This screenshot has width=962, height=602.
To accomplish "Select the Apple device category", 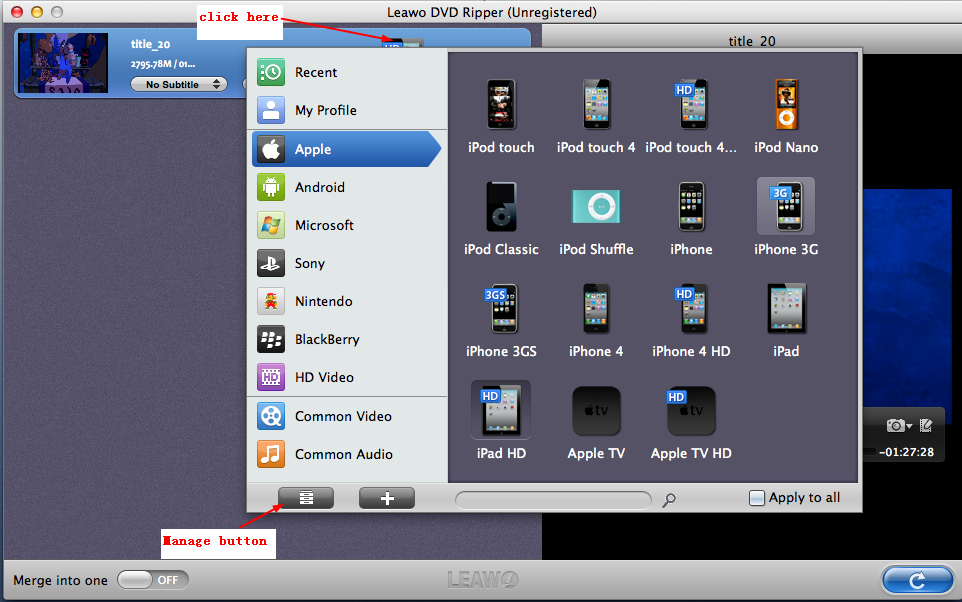I will (x=347, y=149).
